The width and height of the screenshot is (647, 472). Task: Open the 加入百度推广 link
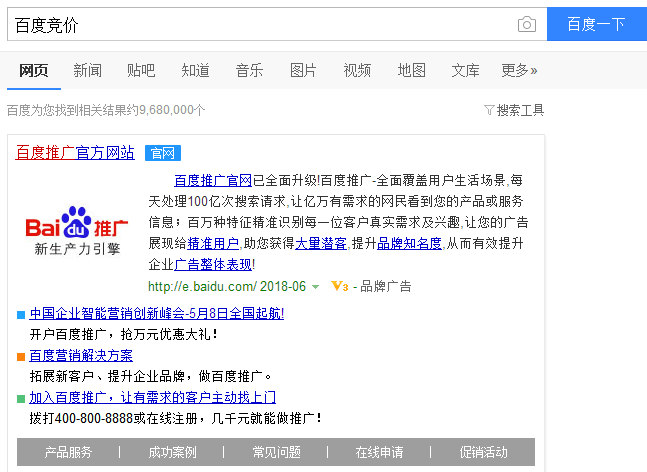(x=153, y=397)
